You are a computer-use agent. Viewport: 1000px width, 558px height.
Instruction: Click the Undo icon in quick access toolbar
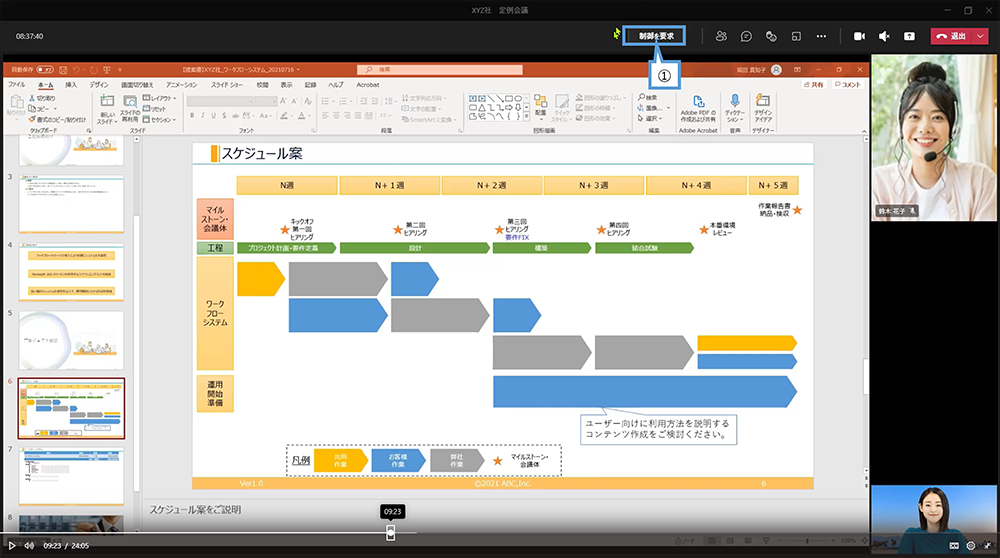click(77, 70)
